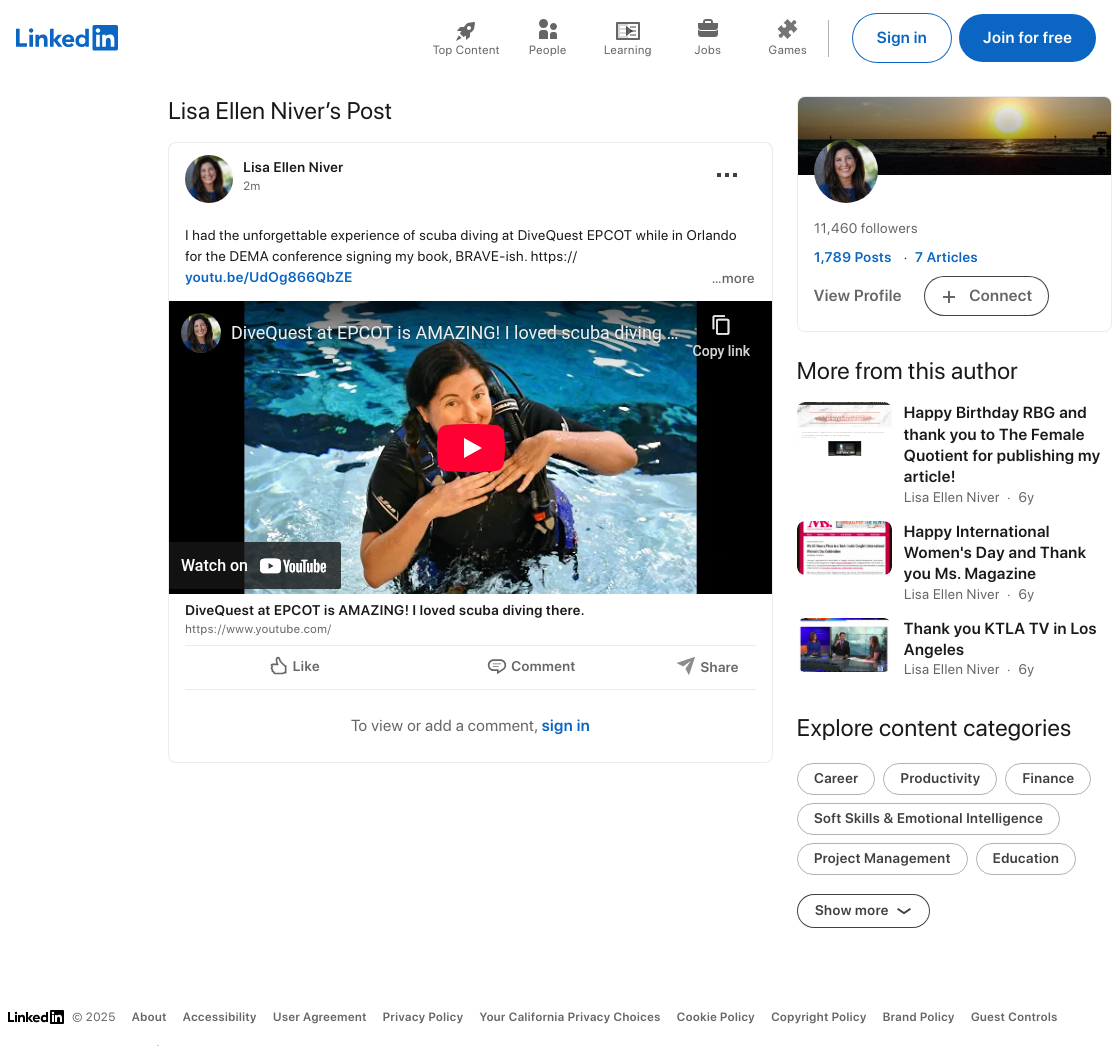Expand categories with Show more

[x=863, y=911]
